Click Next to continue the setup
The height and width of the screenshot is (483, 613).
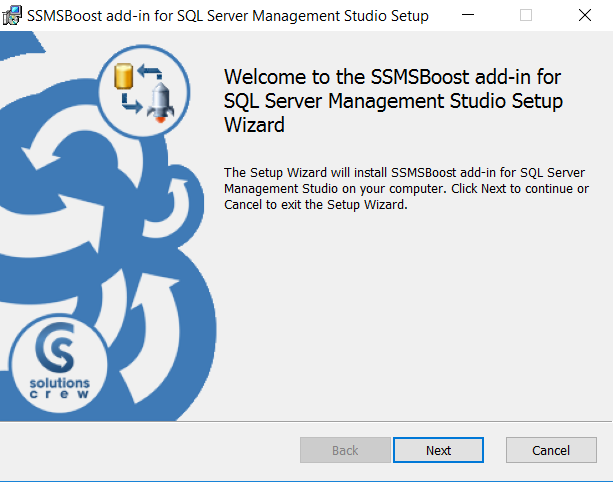[x=438, y=450]
